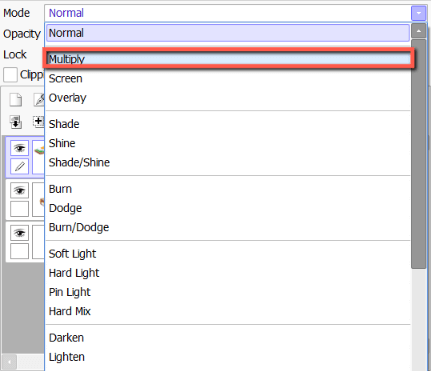The image size is (431, 371).
Task: Click the selection plus icon in layer tools
Action: [x=39, y=121]
